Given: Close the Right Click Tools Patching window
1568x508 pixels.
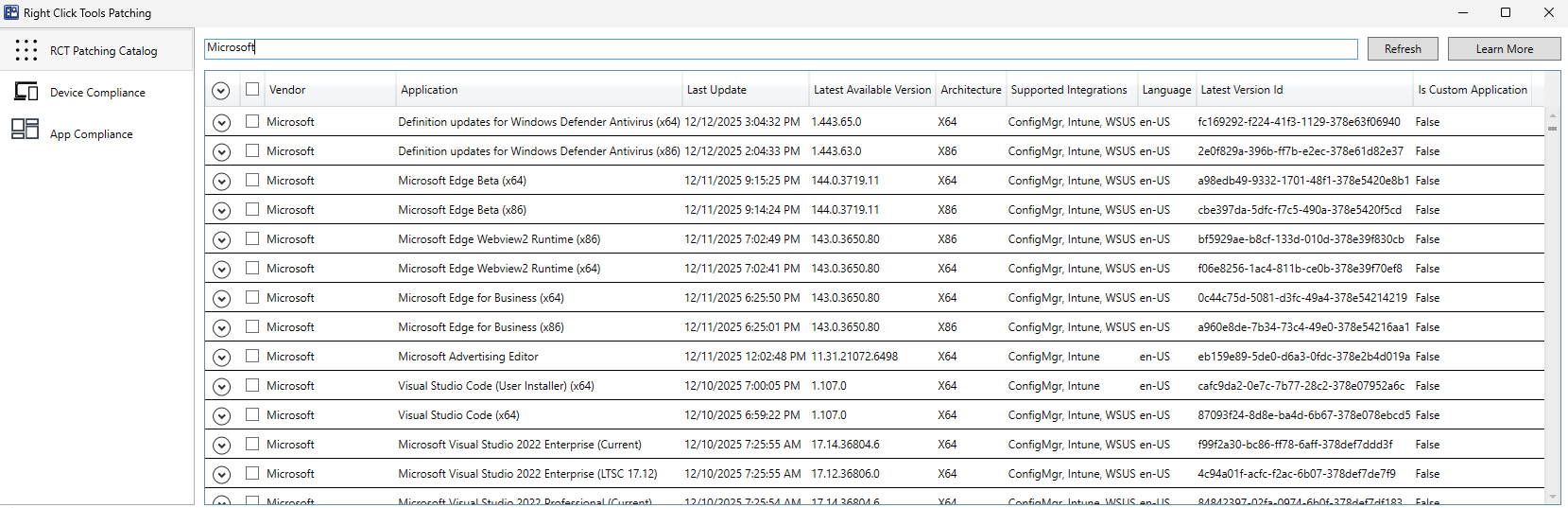Looking at the screenshot, I should click(1548, 12).
